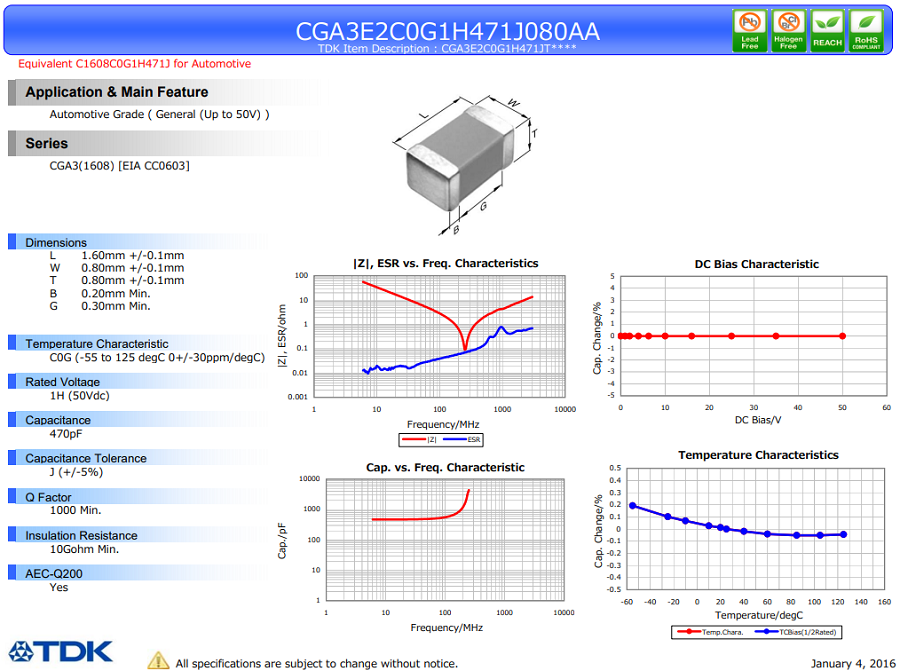Select part number title CGA3E2C0G1H471J080AA
This screenshot has width=900, height=671.
pyautogui.click(x=447, y=31)
